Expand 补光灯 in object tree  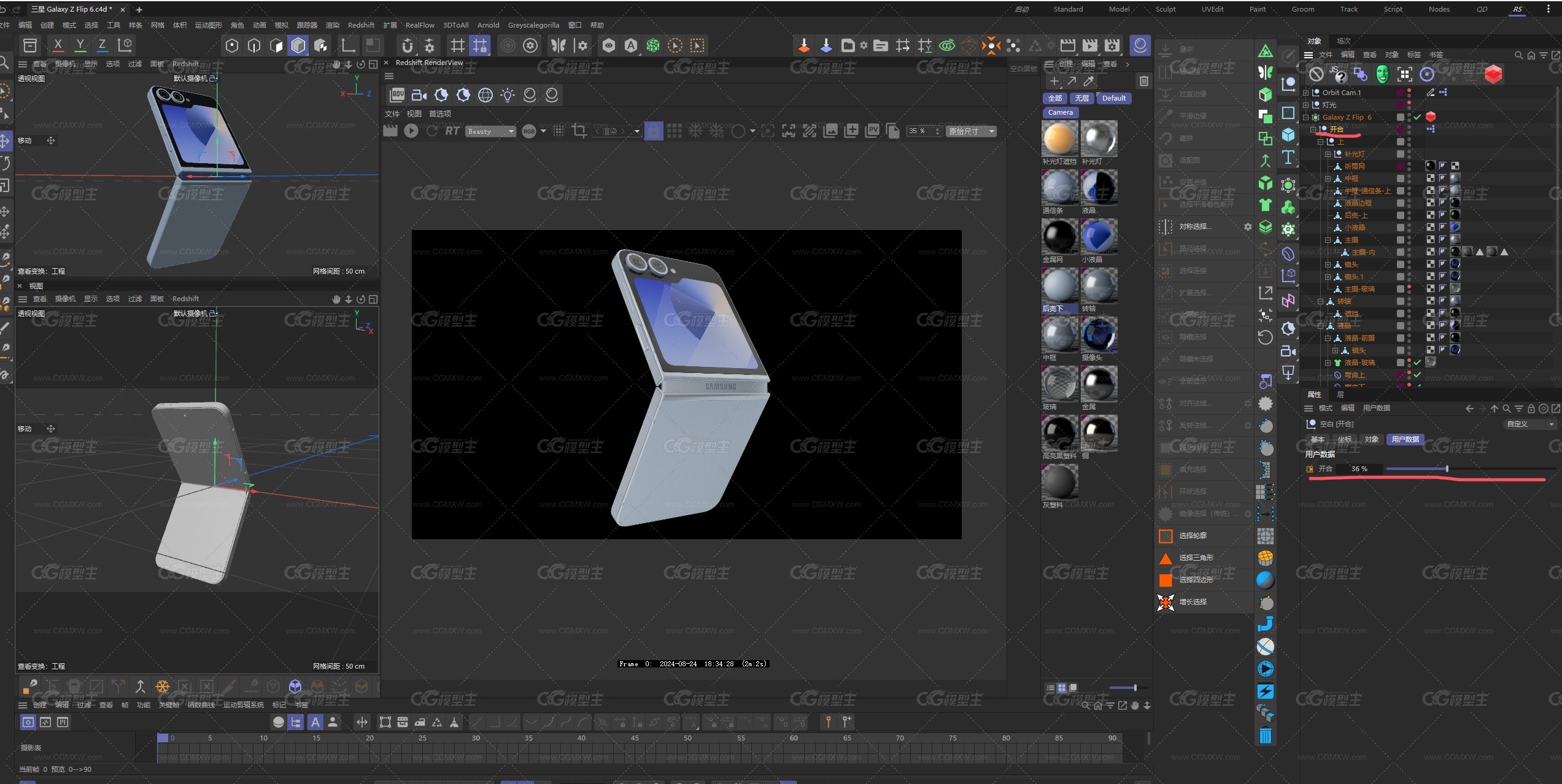point(1328,154)
